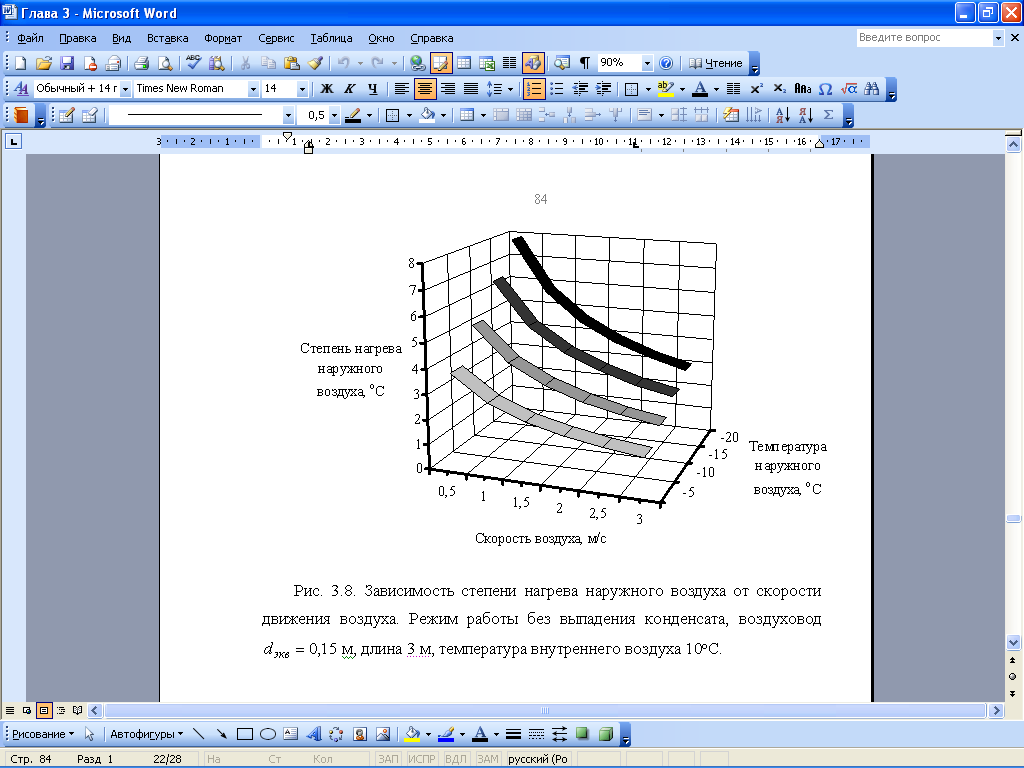Select the Oval shape tool
This screenshot has width=1024, height=768.
[268, 734]
